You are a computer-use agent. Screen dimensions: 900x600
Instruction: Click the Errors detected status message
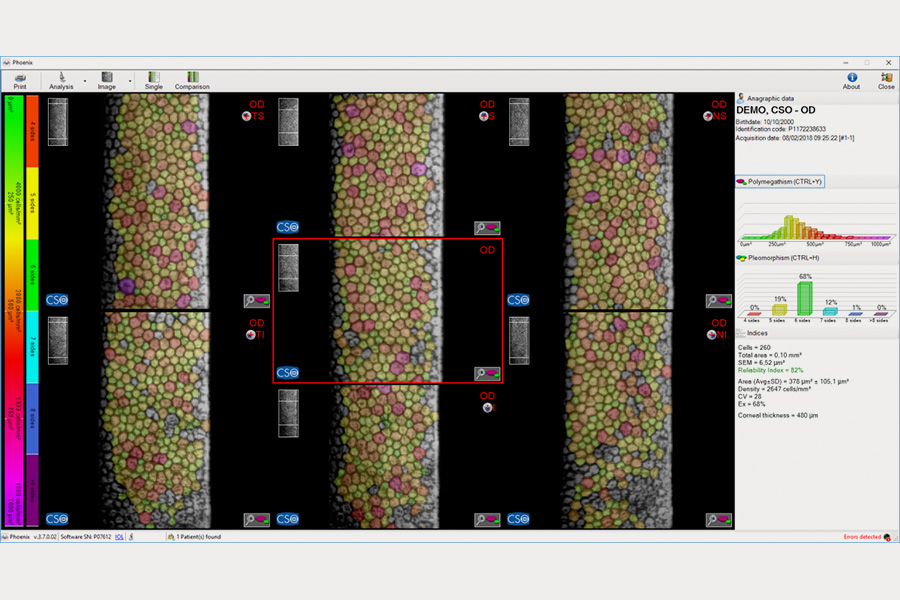(x=862, y=537)
